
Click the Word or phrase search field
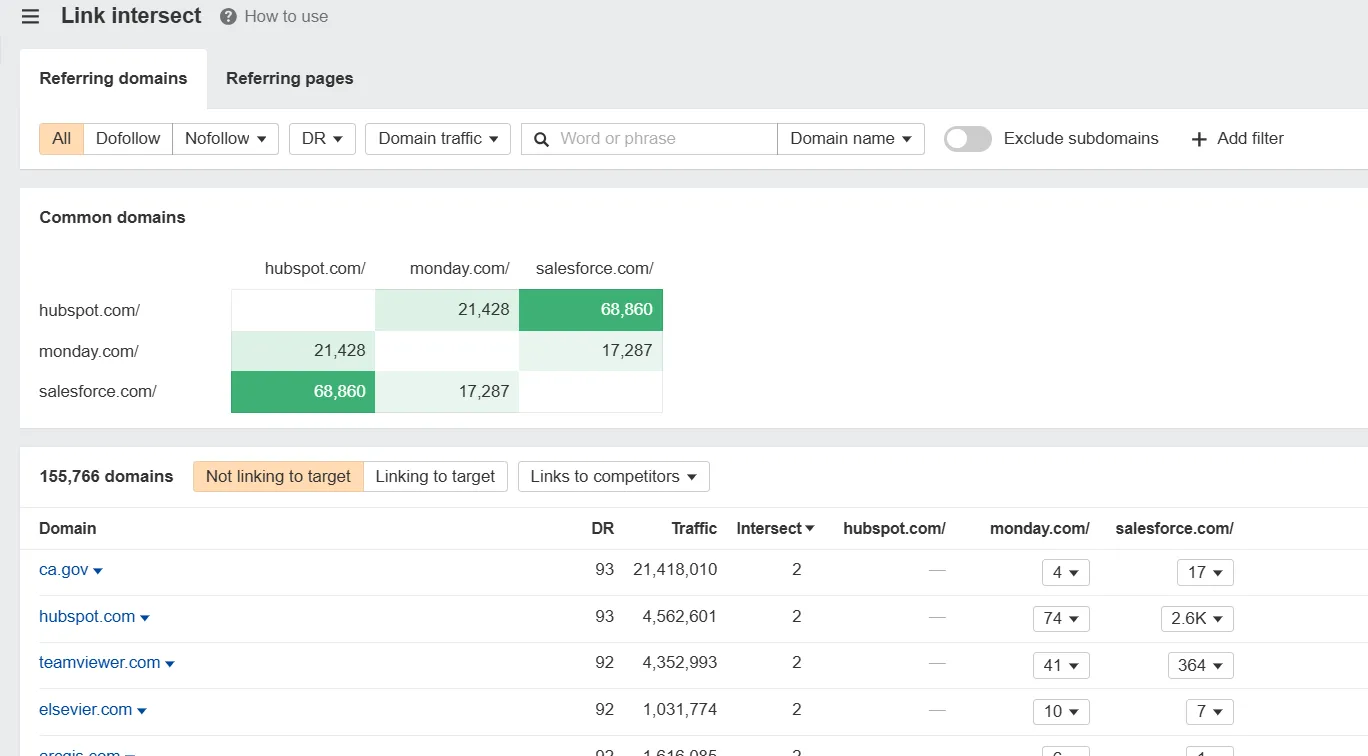[x=649, y=139]
